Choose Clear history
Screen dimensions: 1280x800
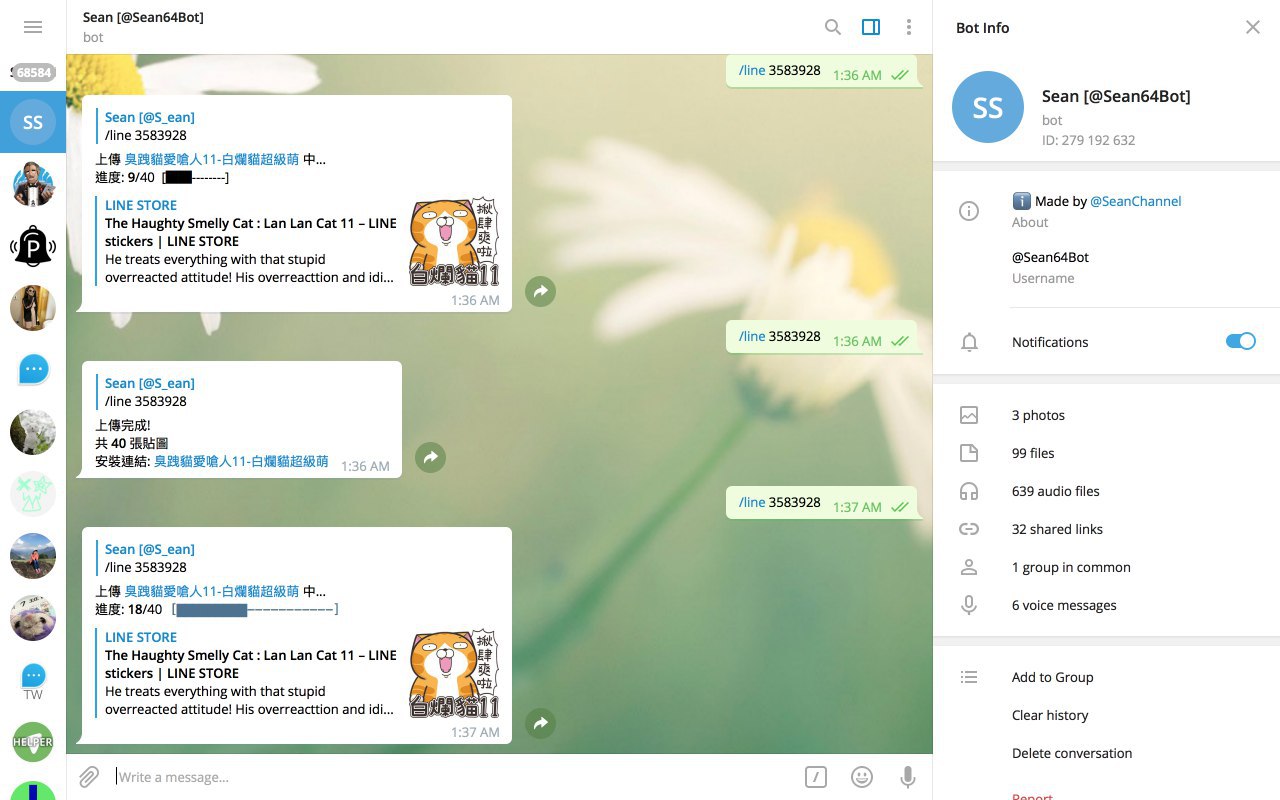pos(1050,715)
